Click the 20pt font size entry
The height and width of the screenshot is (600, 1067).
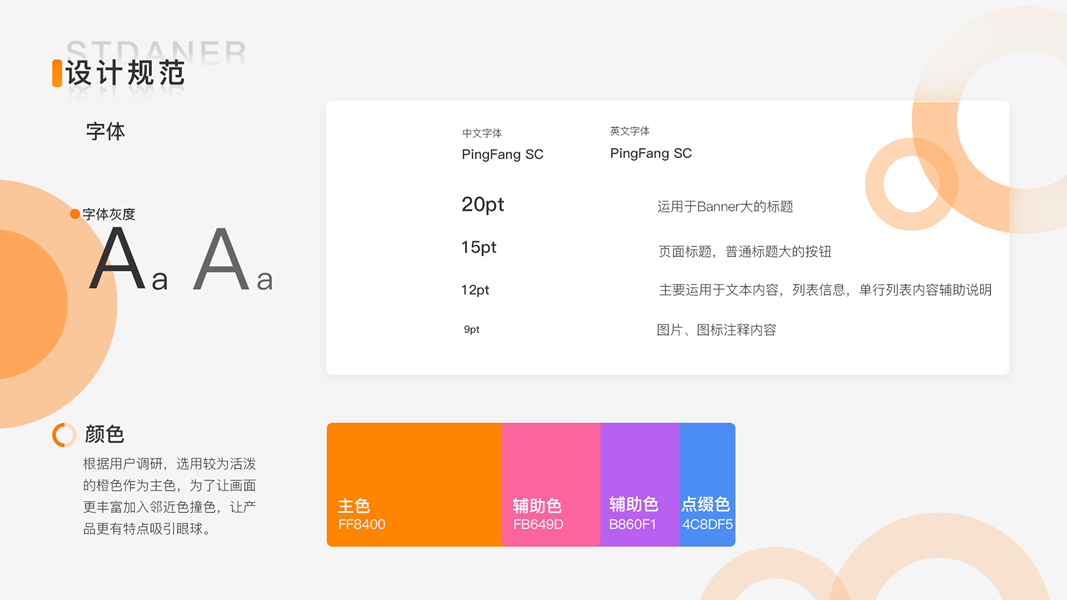[482, 205]
